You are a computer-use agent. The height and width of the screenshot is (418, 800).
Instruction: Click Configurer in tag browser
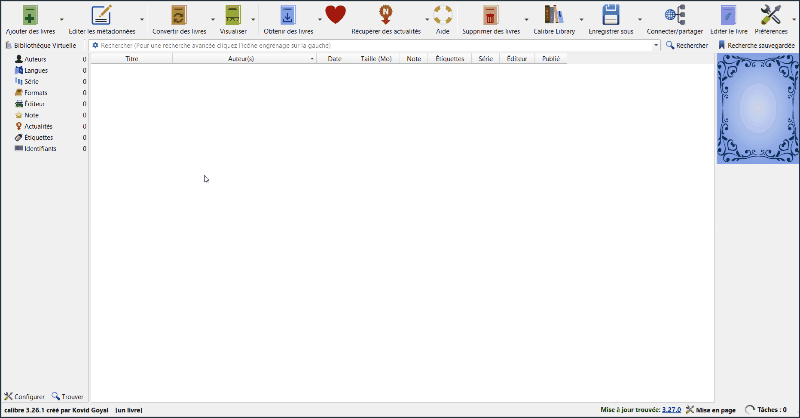point(24,397)
